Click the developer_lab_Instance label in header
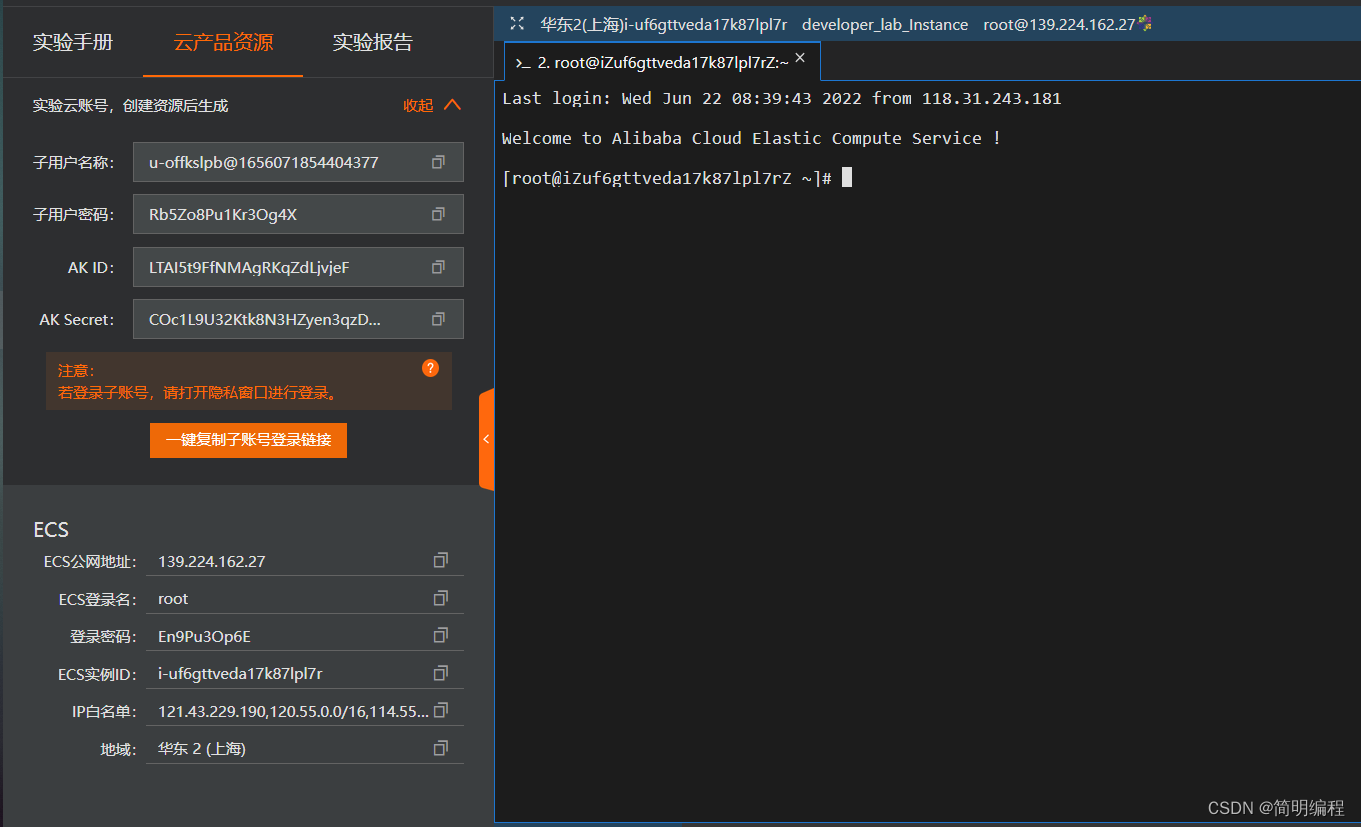Screen dimensions: 1361x827 coord(885,24)
